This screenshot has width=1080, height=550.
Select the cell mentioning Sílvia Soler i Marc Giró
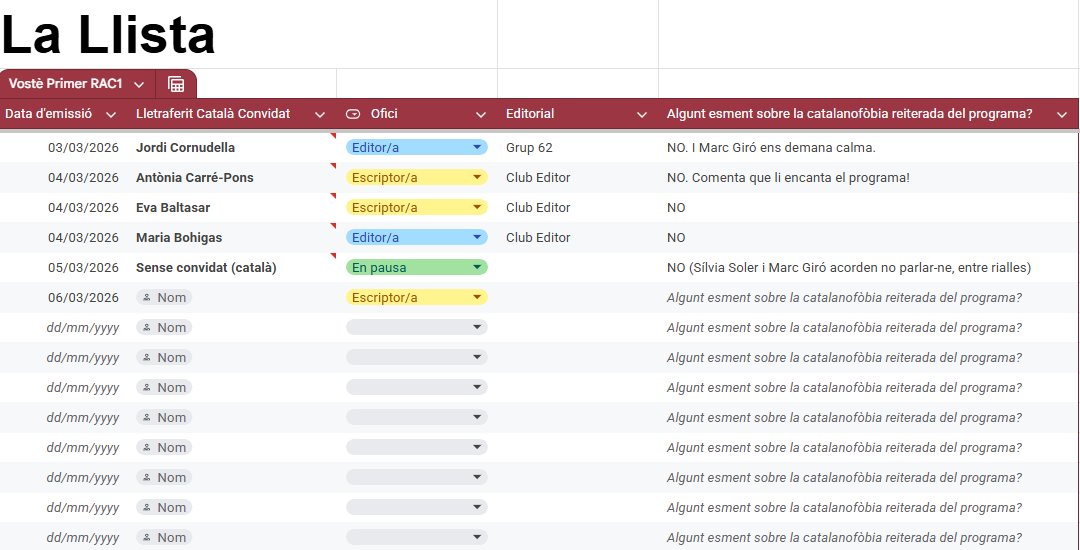849,268
